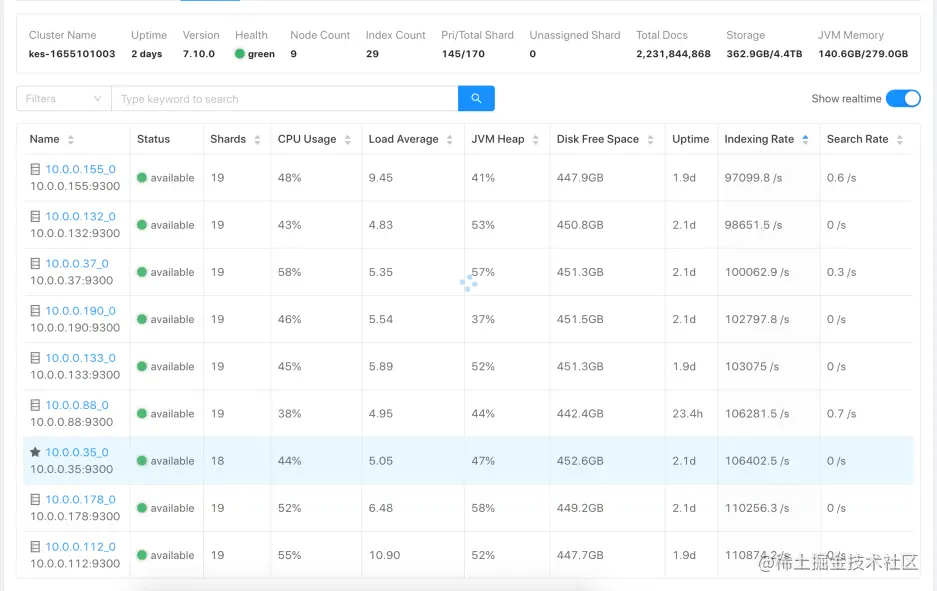This screenshot has width=937, height=591.
Task: Click the Uptime column header in table
Action: coord(690,139)
